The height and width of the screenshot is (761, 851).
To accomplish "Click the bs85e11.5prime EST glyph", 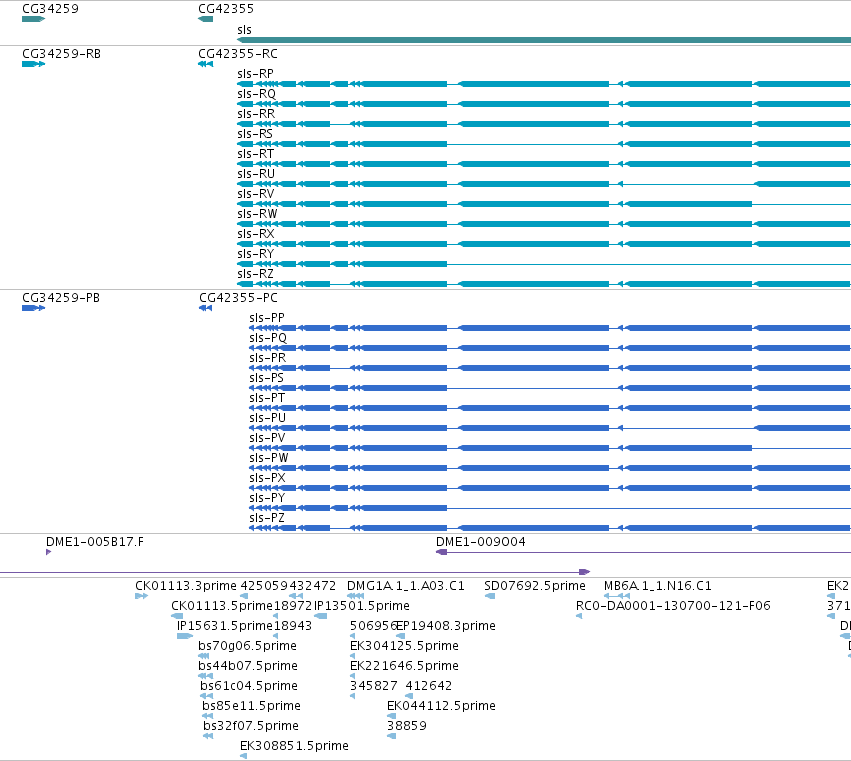I will [x=207, y=716].
